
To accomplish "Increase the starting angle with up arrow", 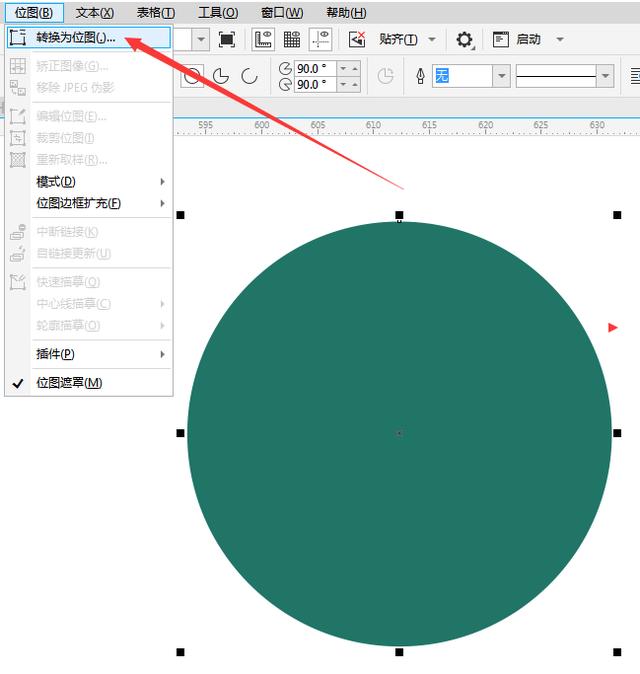I will click(355, 68).
